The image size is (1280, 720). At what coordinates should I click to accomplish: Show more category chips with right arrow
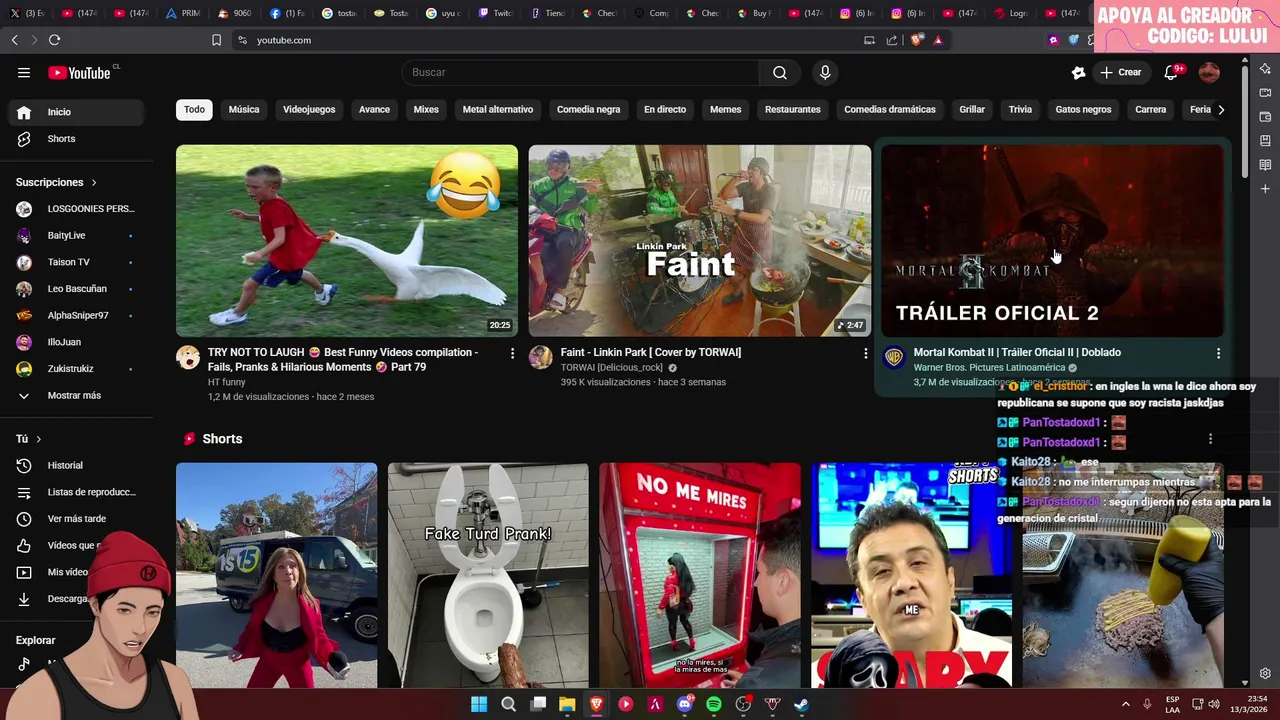pos(1221,110)
